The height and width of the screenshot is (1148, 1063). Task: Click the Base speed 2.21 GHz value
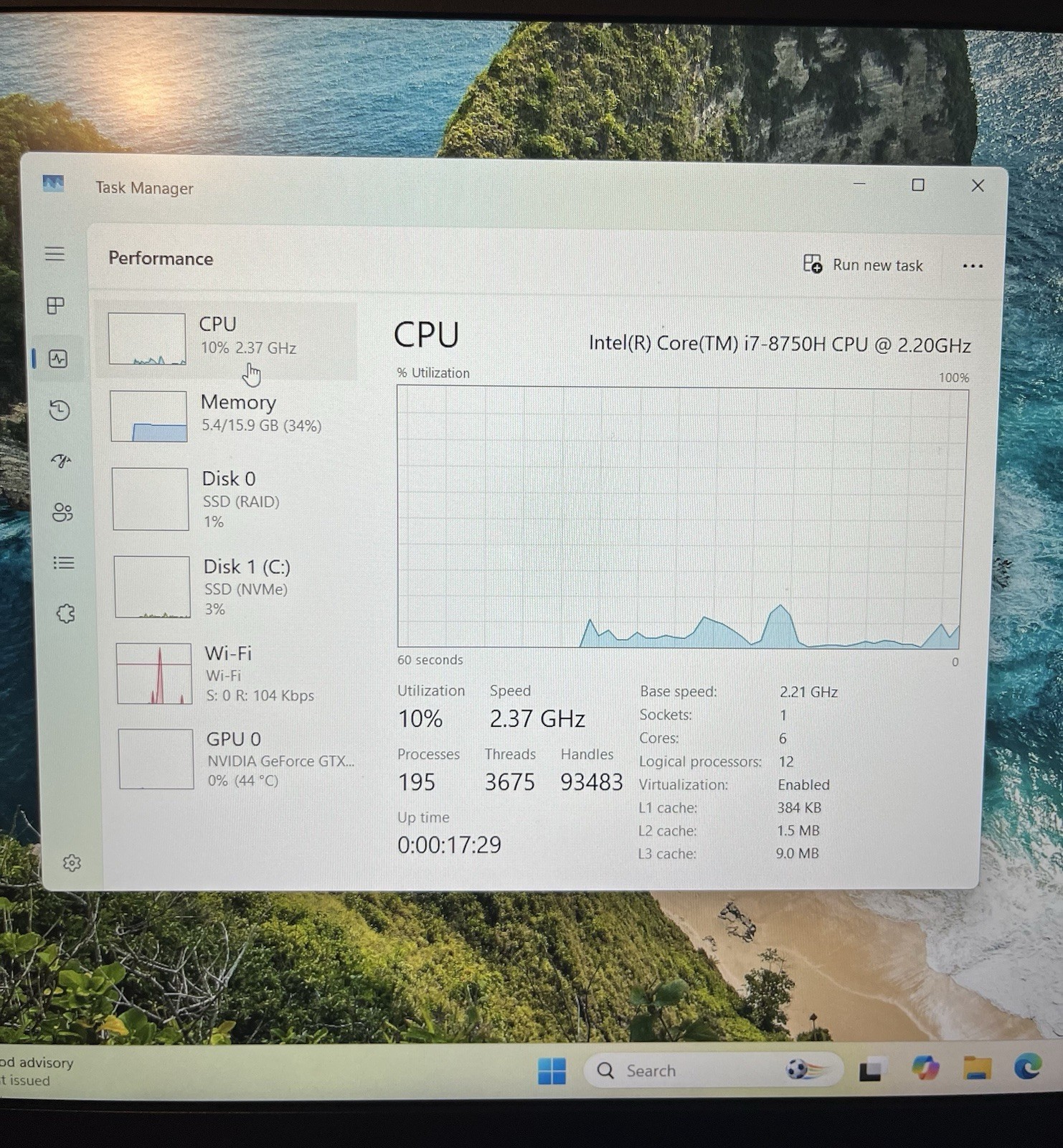[808, 692]
